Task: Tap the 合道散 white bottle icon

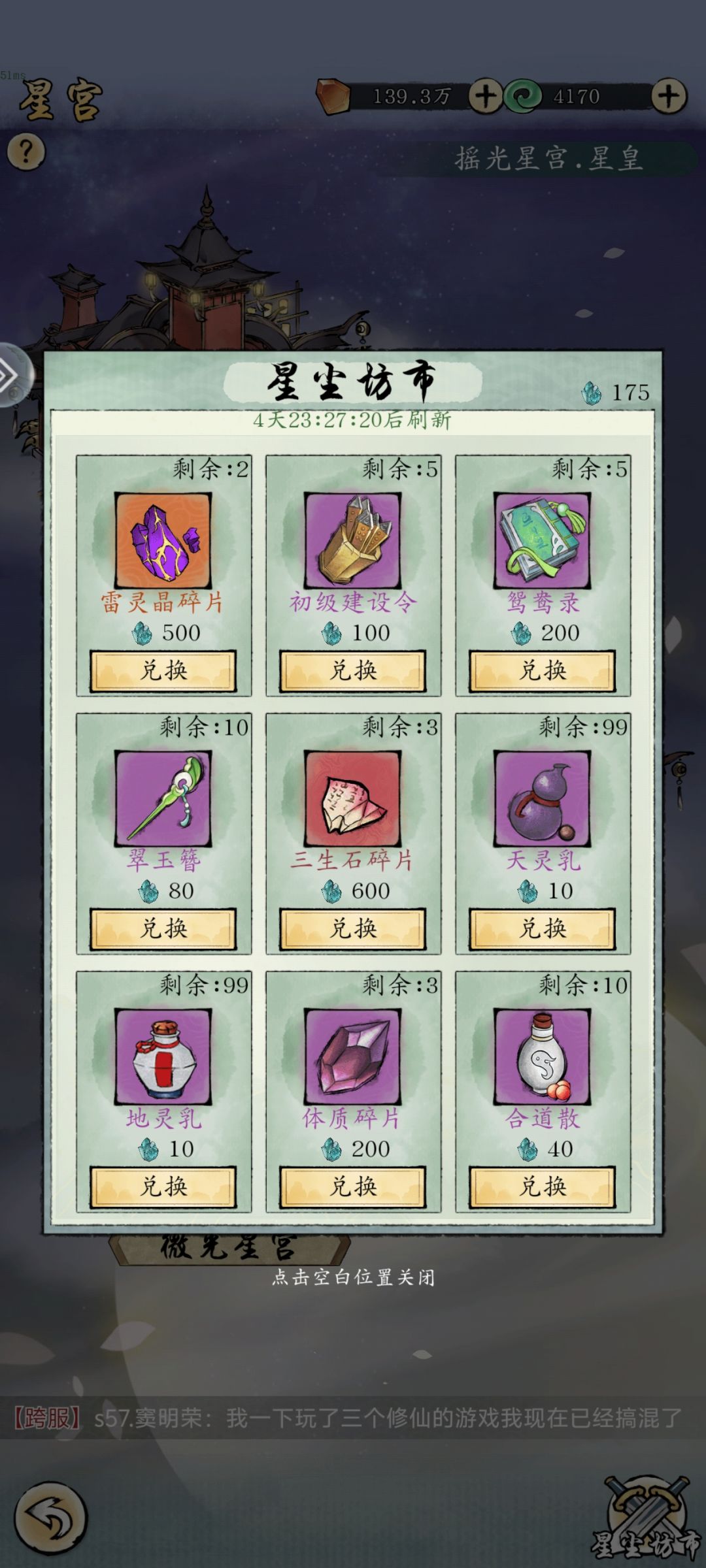Action: 543,1056
